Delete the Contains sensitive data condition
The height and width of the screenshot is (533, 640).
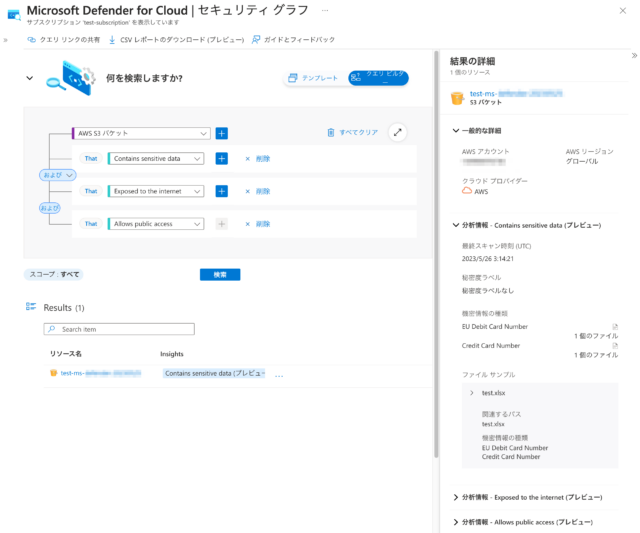258,159
